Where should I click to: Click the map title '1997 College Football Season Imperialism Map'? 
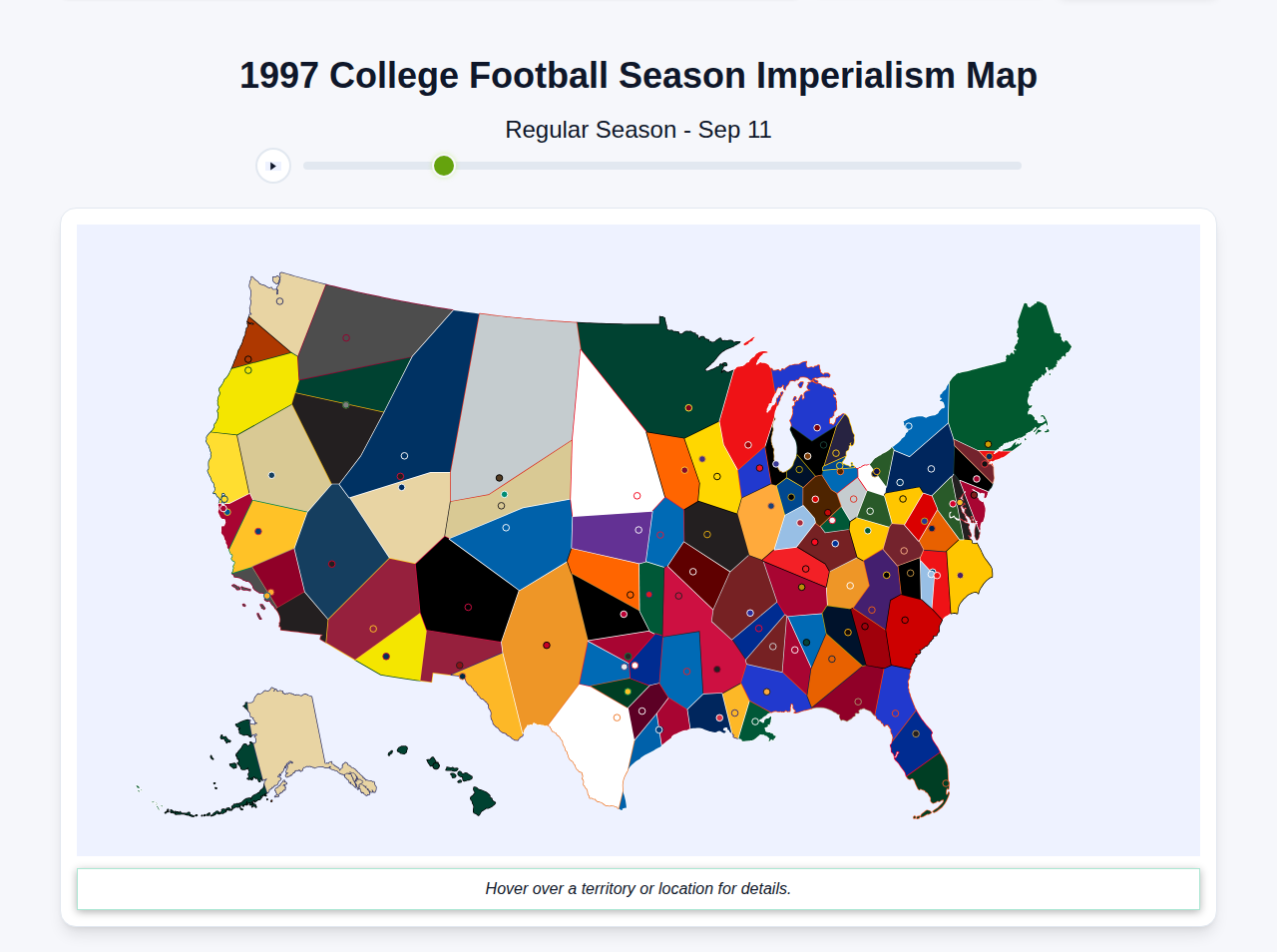tap(638, 74)
